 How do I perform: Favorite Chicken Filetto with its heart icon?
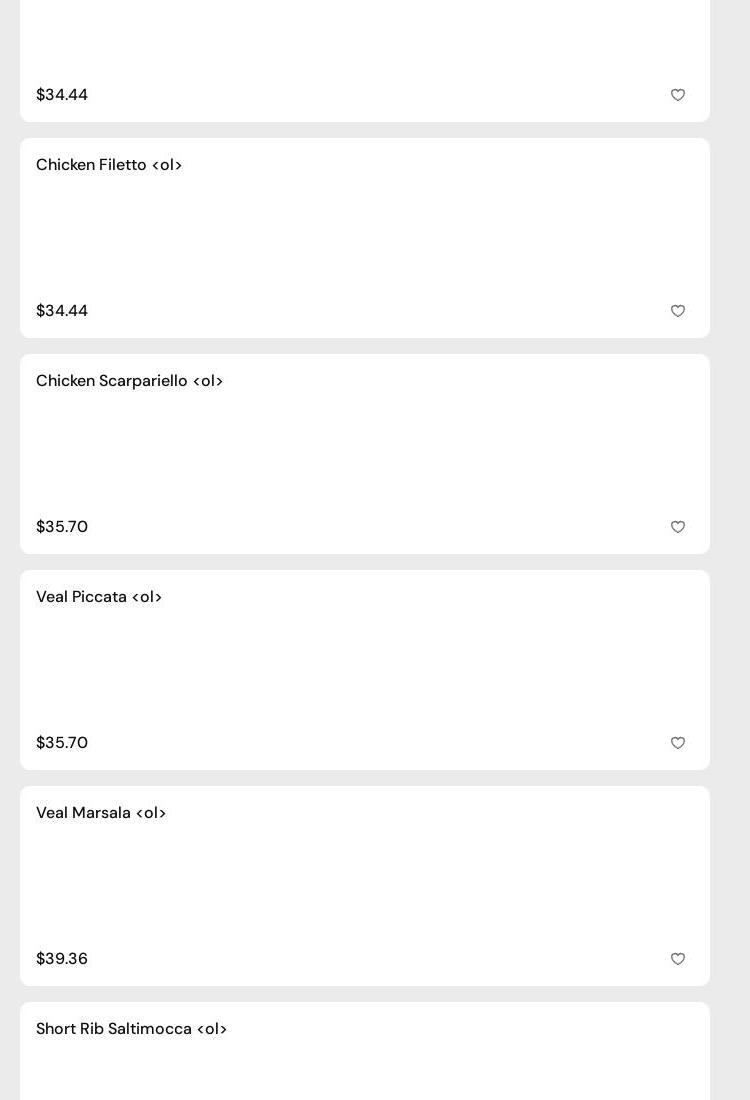678,311
